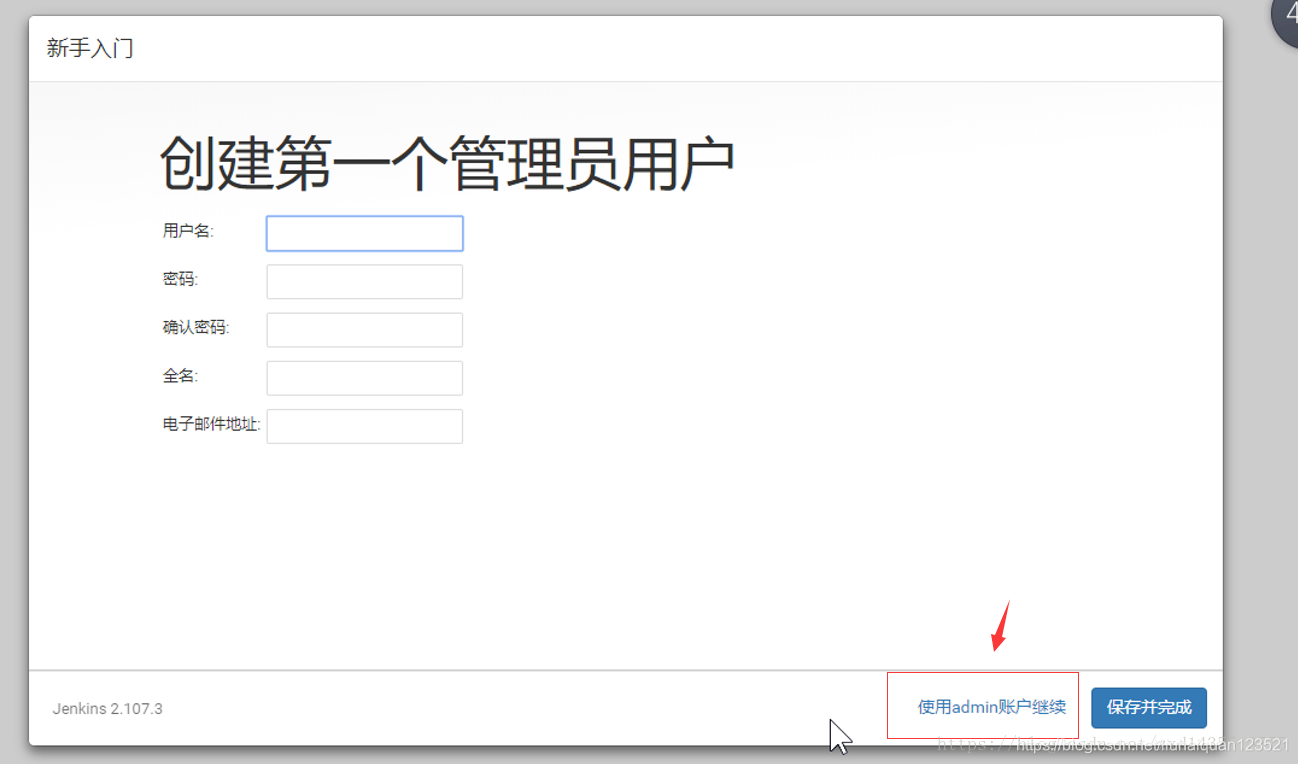
Task: Click the dialog footer bar area
Action: pos(600,708)
